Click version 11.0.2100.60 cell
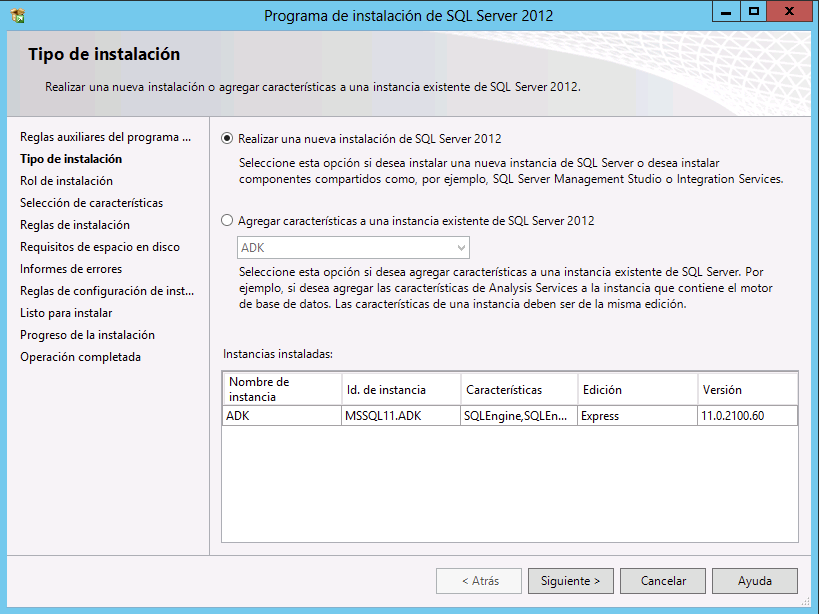Screen dimensions: 819x614 point(747,416)
